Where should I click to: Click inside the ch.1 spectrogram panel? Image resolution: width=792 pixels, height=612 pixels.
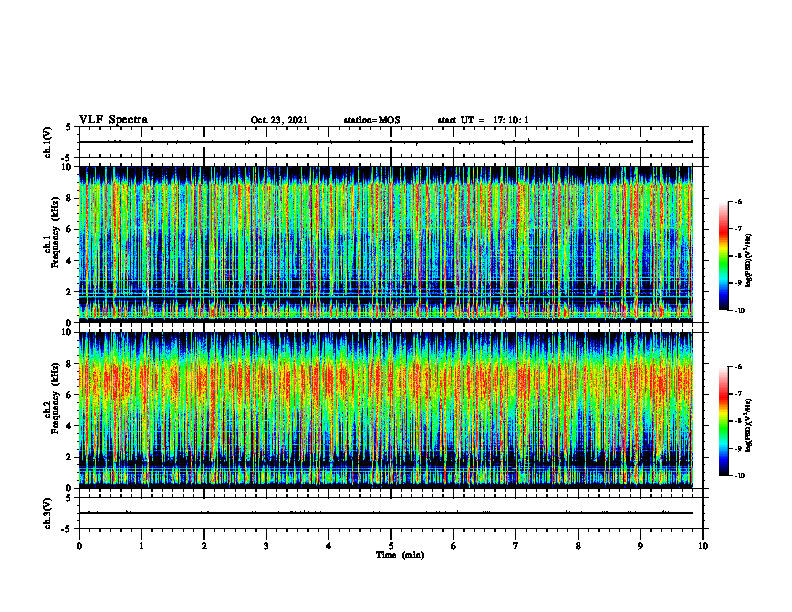(x=386, y=244)
